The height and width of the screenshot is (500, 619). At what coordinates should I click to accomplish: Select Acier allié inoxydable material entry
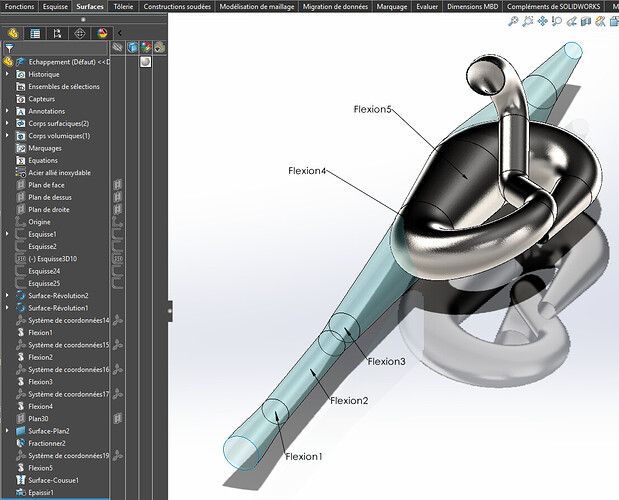coord(59,173)
